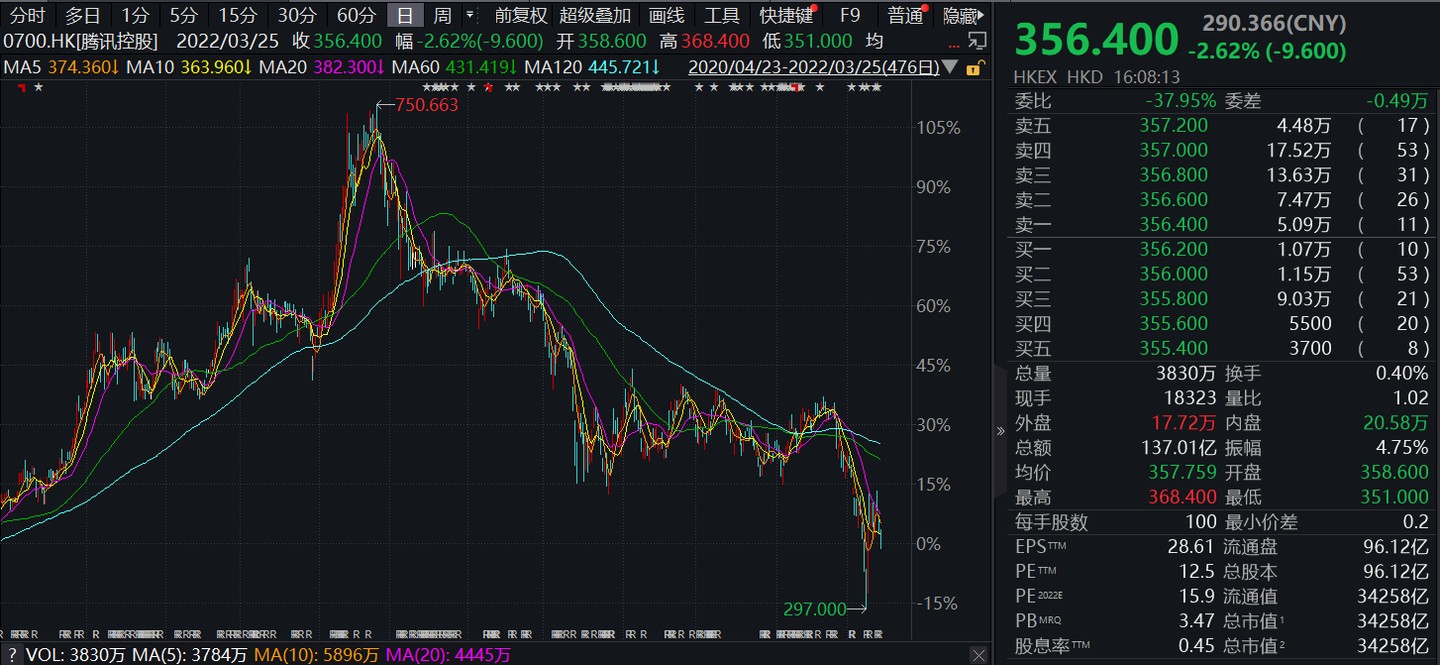The width and height of the screenshot is (1440, 665).
Task: Select the 日 daily chart period
Action: click(x=405, y=15)
